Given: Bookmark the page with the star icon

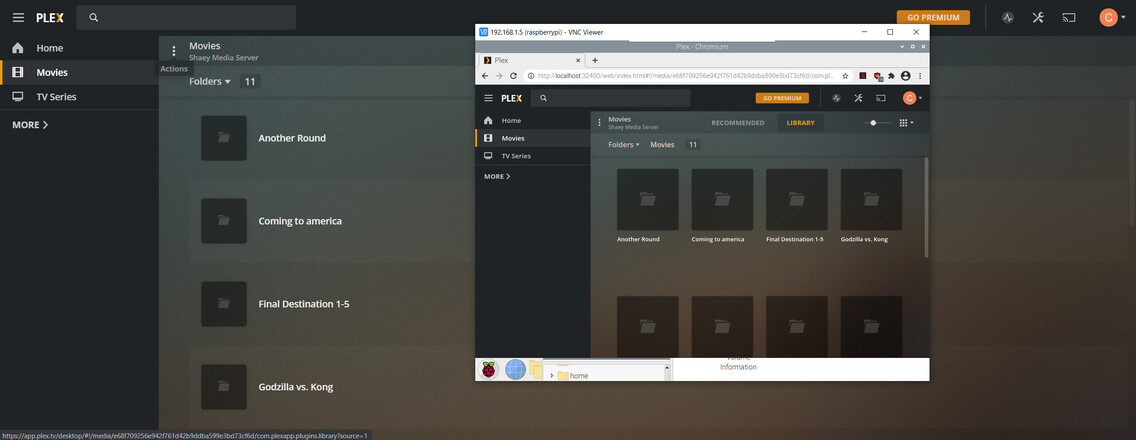Looking at the screenshot, I should tap(845, 75).
